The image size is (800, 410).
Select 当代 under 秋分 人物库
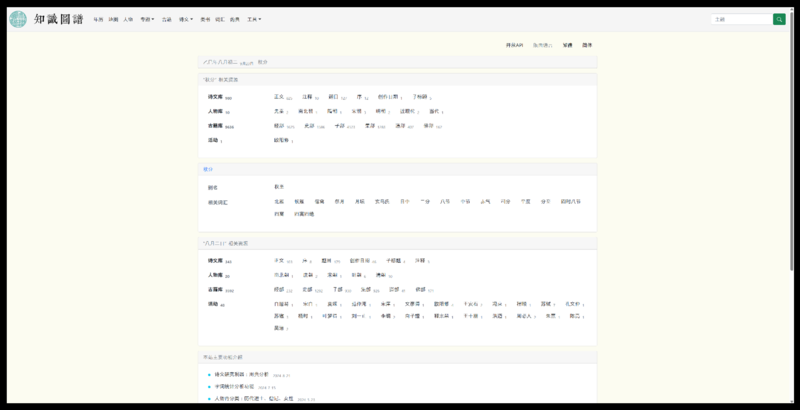coord(434,111)
